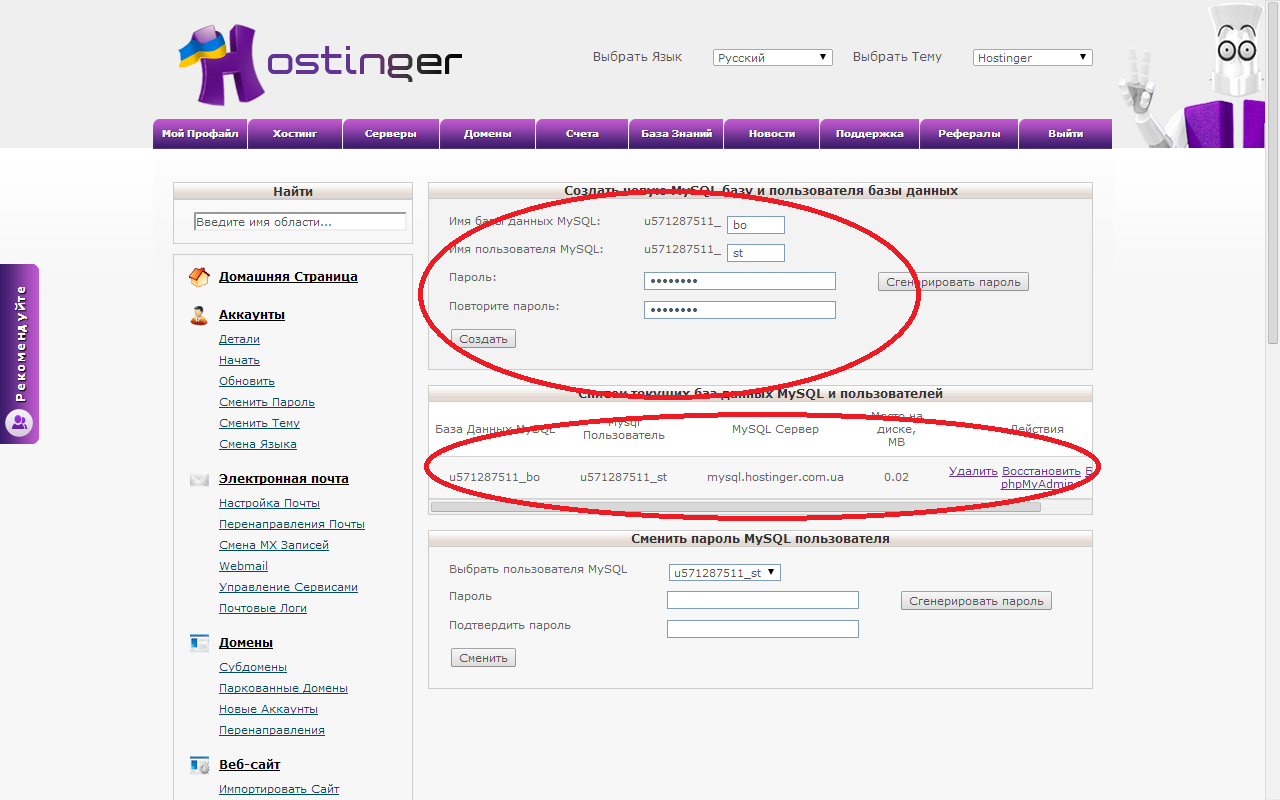Open the Выбрать Язык dropdown

coord(773,58)
